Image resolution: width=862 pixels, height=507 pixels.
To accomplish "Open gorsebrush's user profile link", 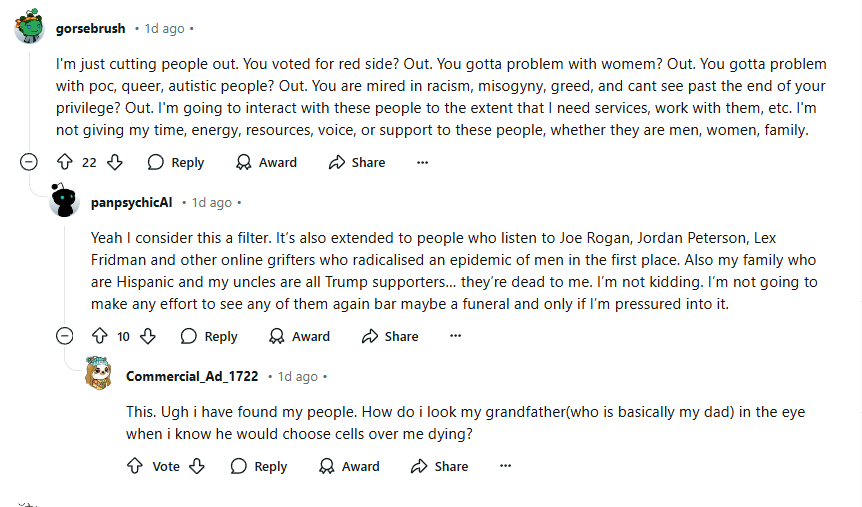I will tap(91, 28).
